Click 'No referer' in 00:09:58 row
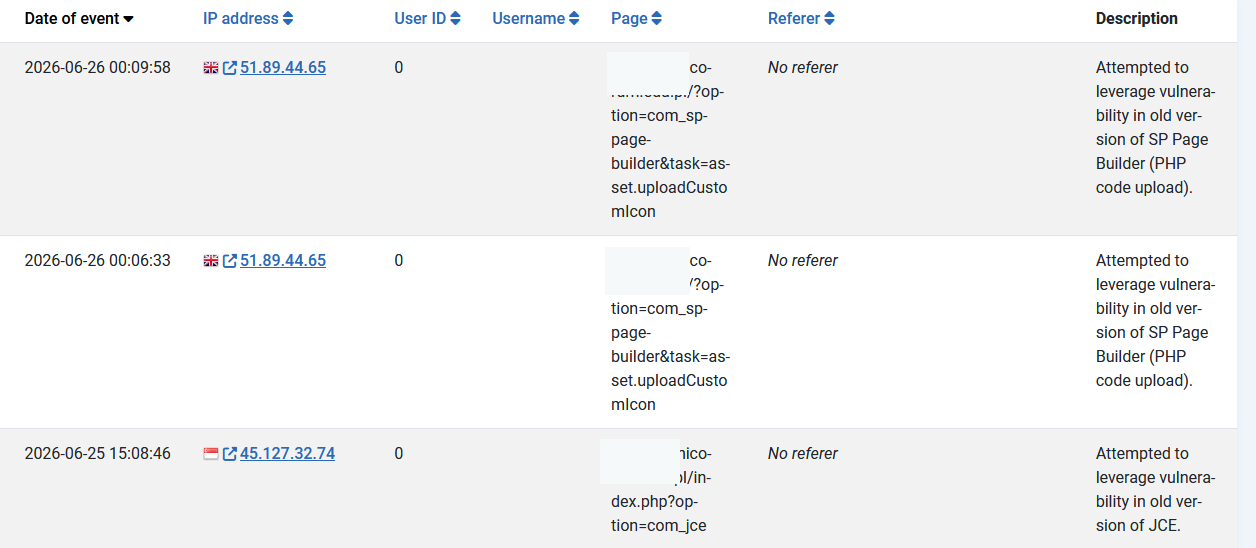The height and width of the screenshot is (548, 1256). [x=803, y=67]
